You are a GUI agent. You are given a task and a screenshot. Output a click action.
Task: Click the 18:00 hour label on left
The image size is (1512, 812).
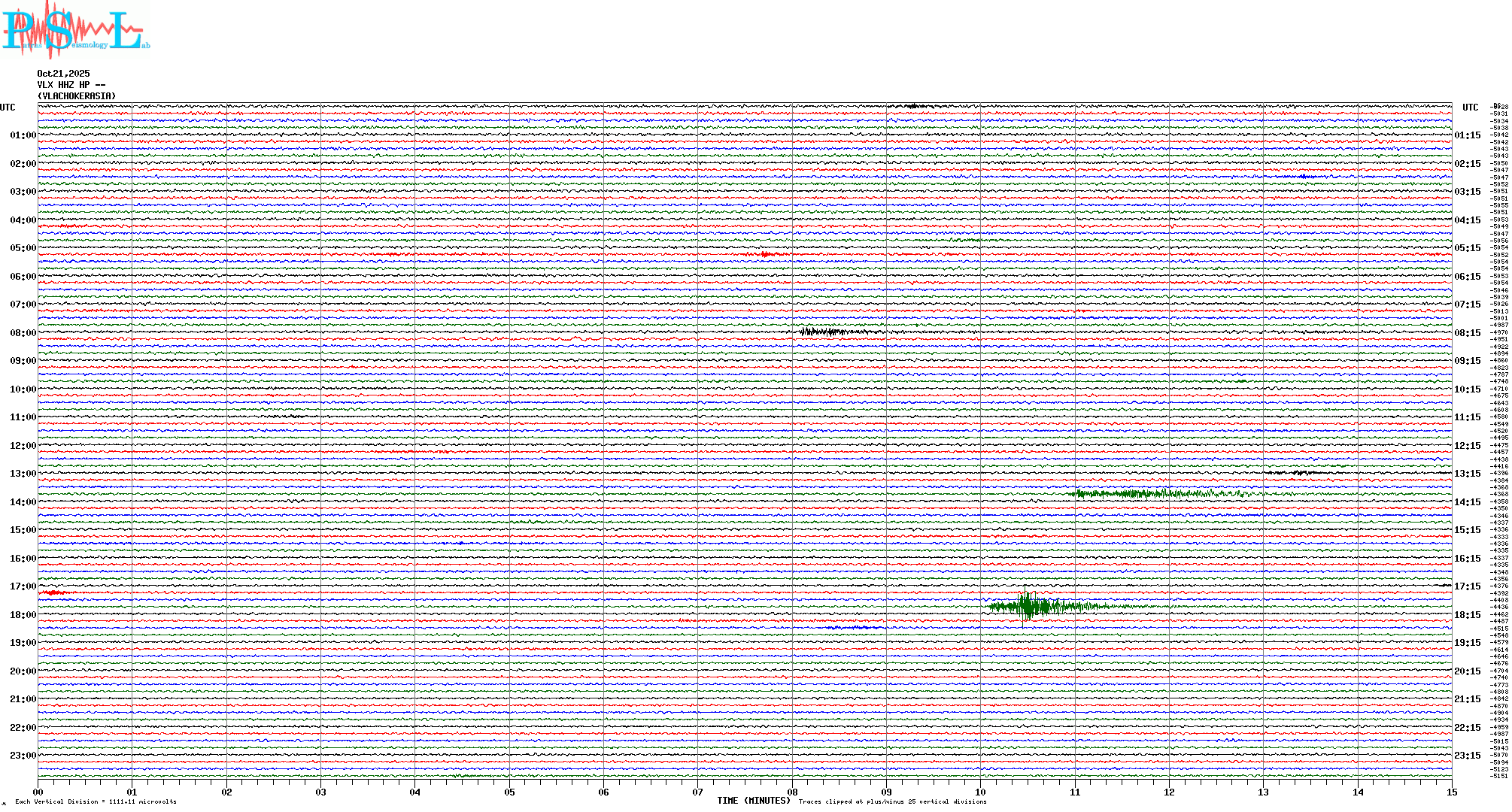23,615
